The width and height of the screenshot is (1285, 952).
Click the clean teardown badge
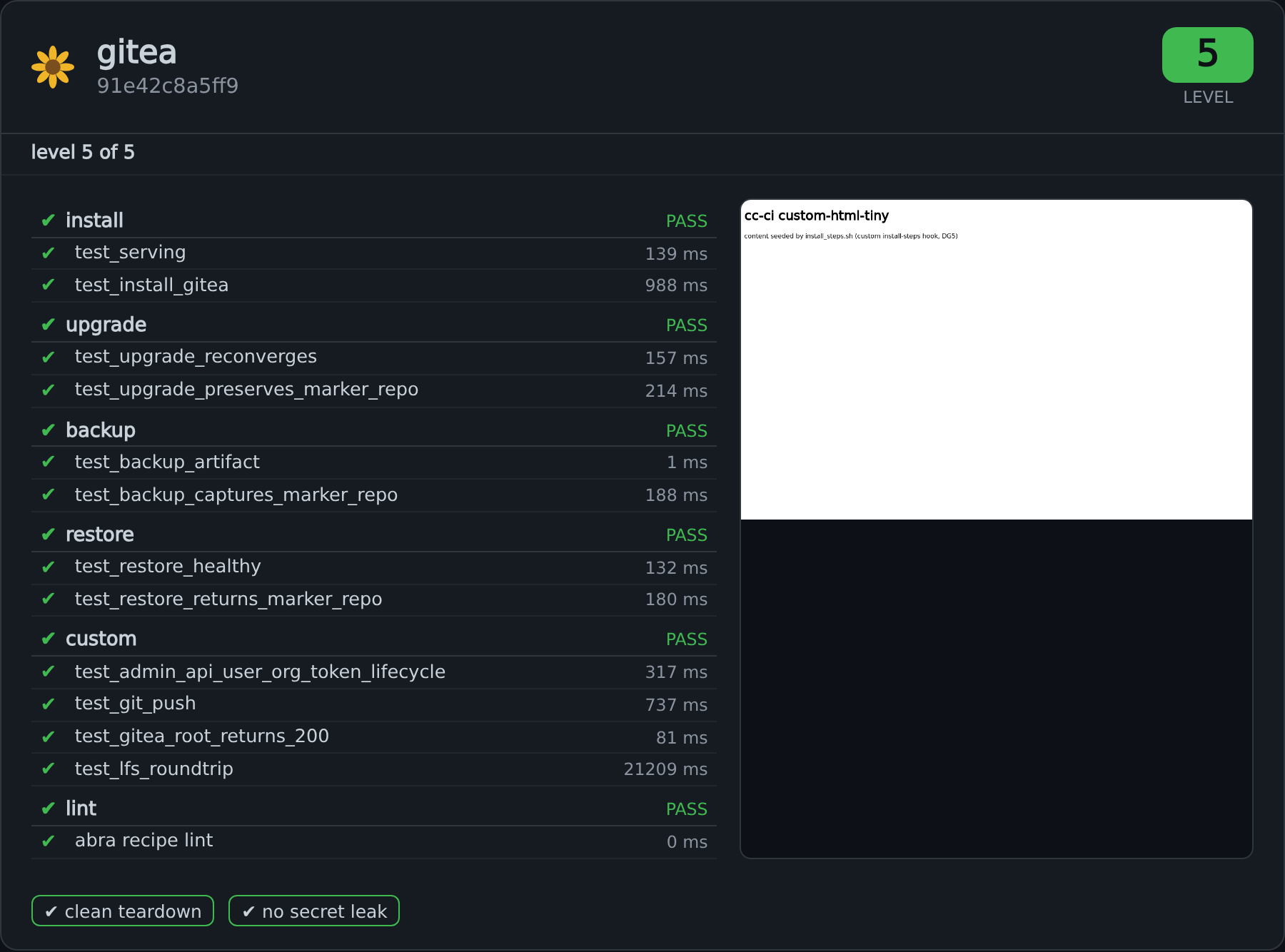point(123,911)
